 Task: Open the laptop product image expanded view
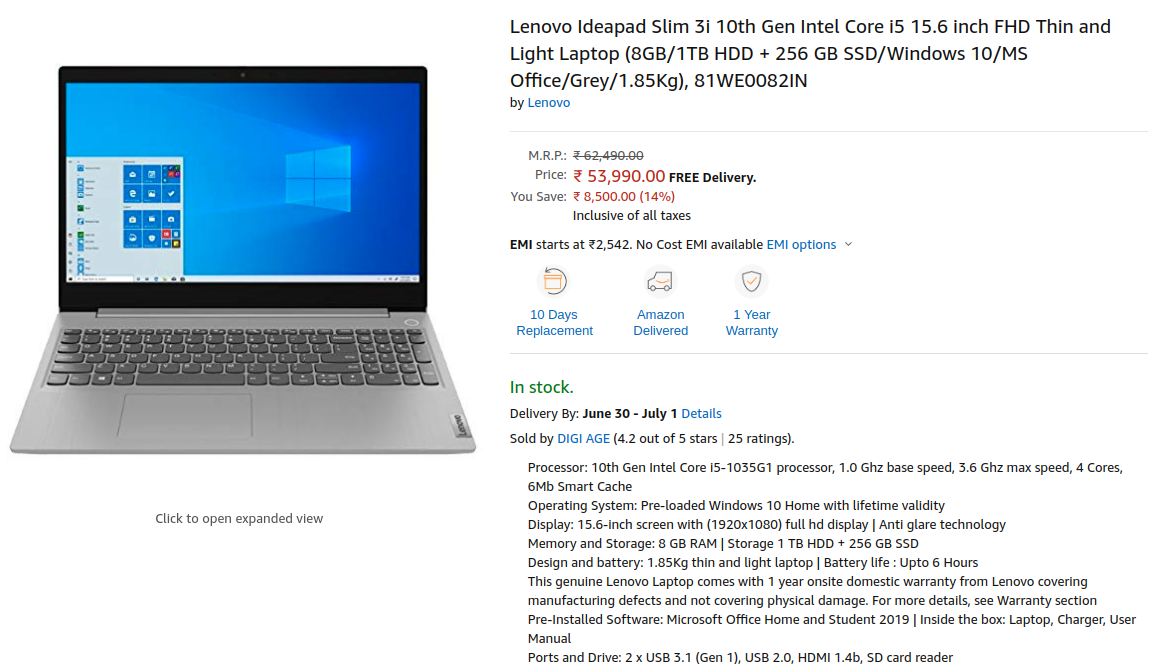click(242, 259)
